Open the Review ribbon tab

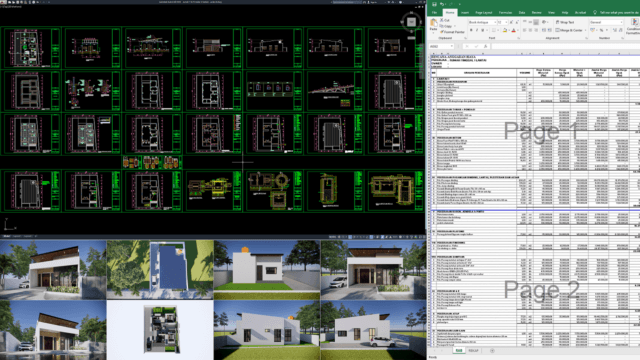point(536,13)
